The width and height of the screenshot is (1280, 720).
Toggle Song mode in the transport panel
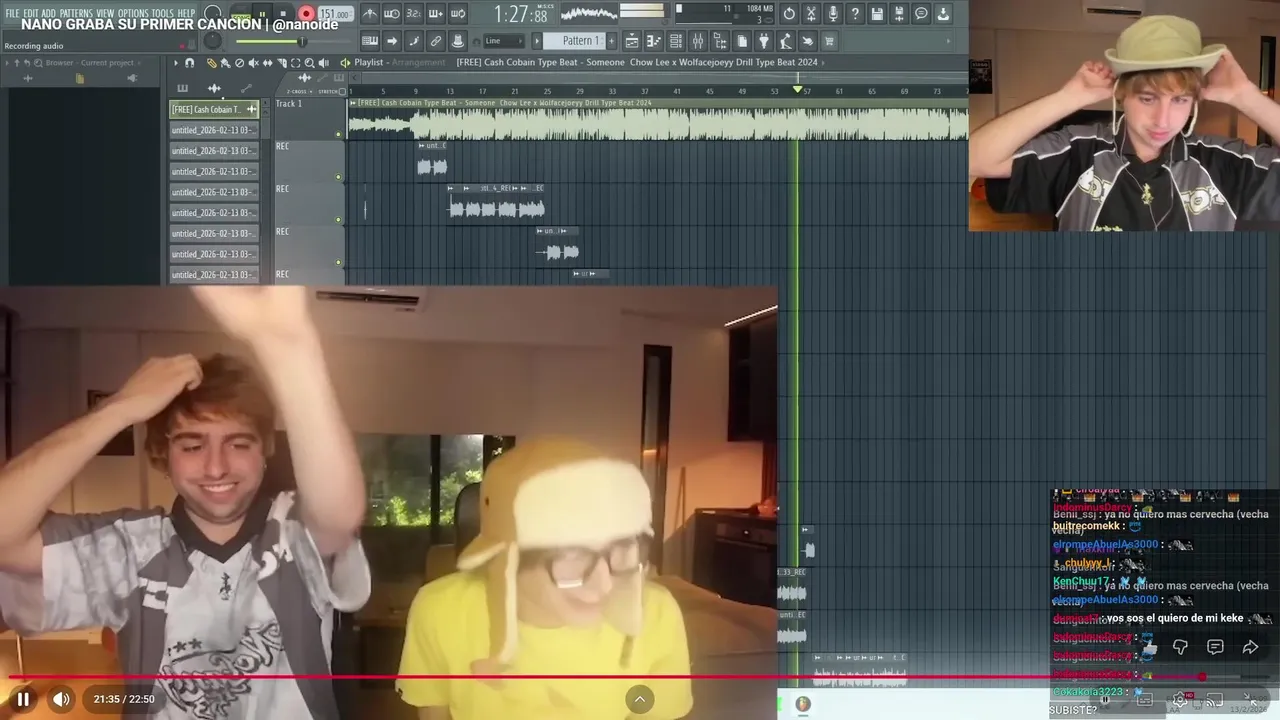click(x=241, y=14)
